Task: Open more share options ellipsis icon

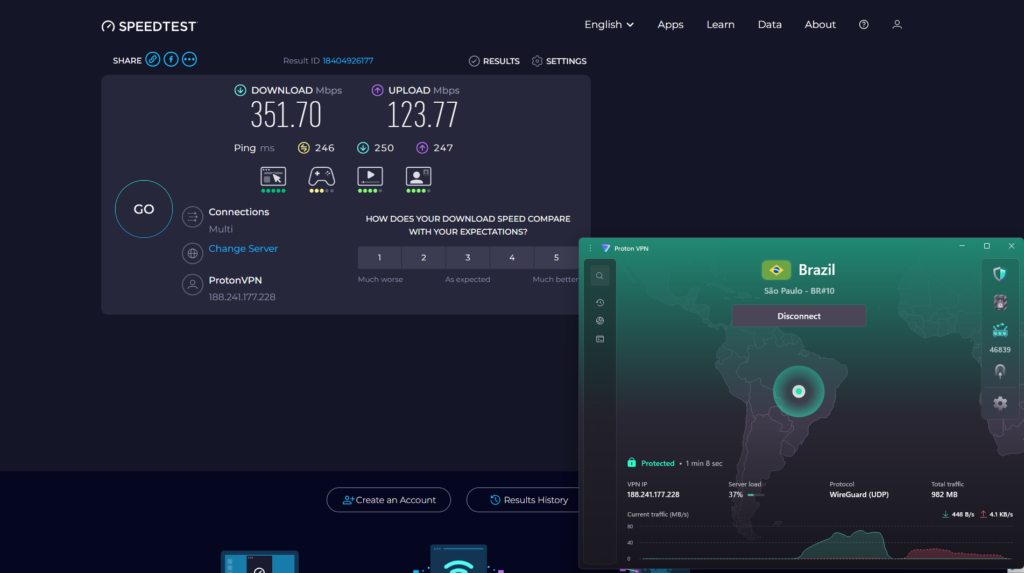Action: [189, 59]
